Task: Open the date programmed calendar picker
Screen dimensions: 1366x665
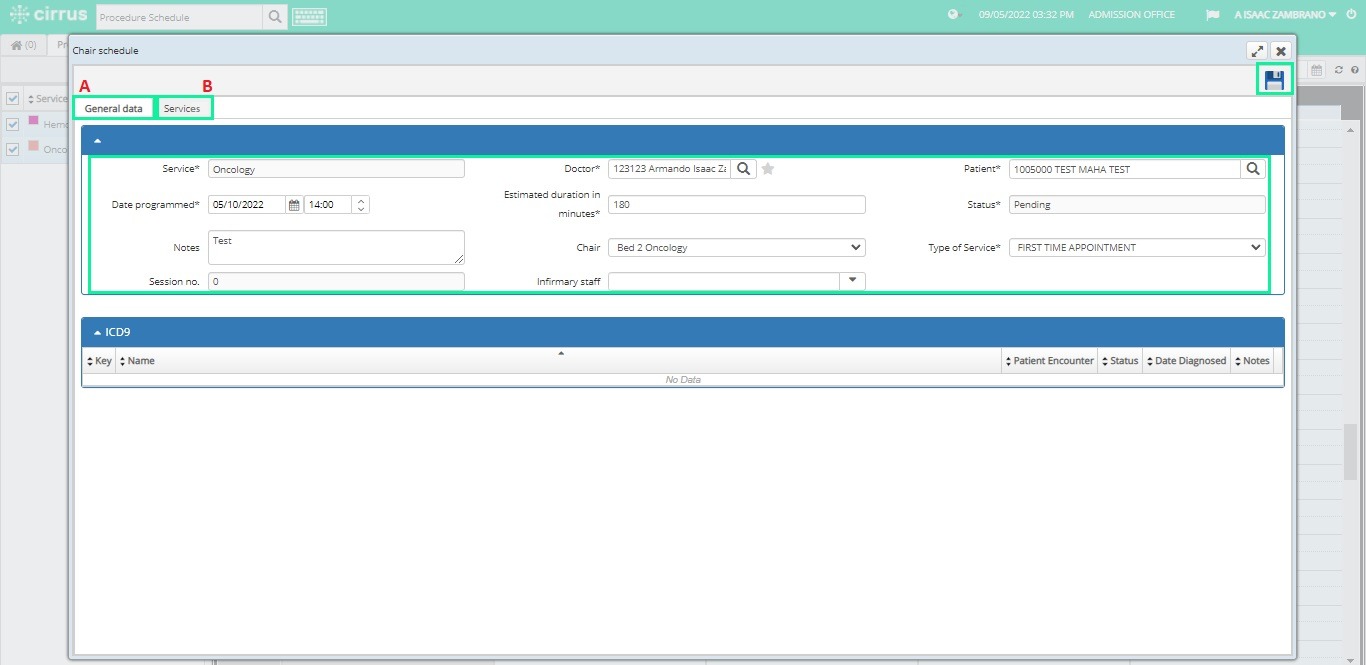Action: pos(294,204)
